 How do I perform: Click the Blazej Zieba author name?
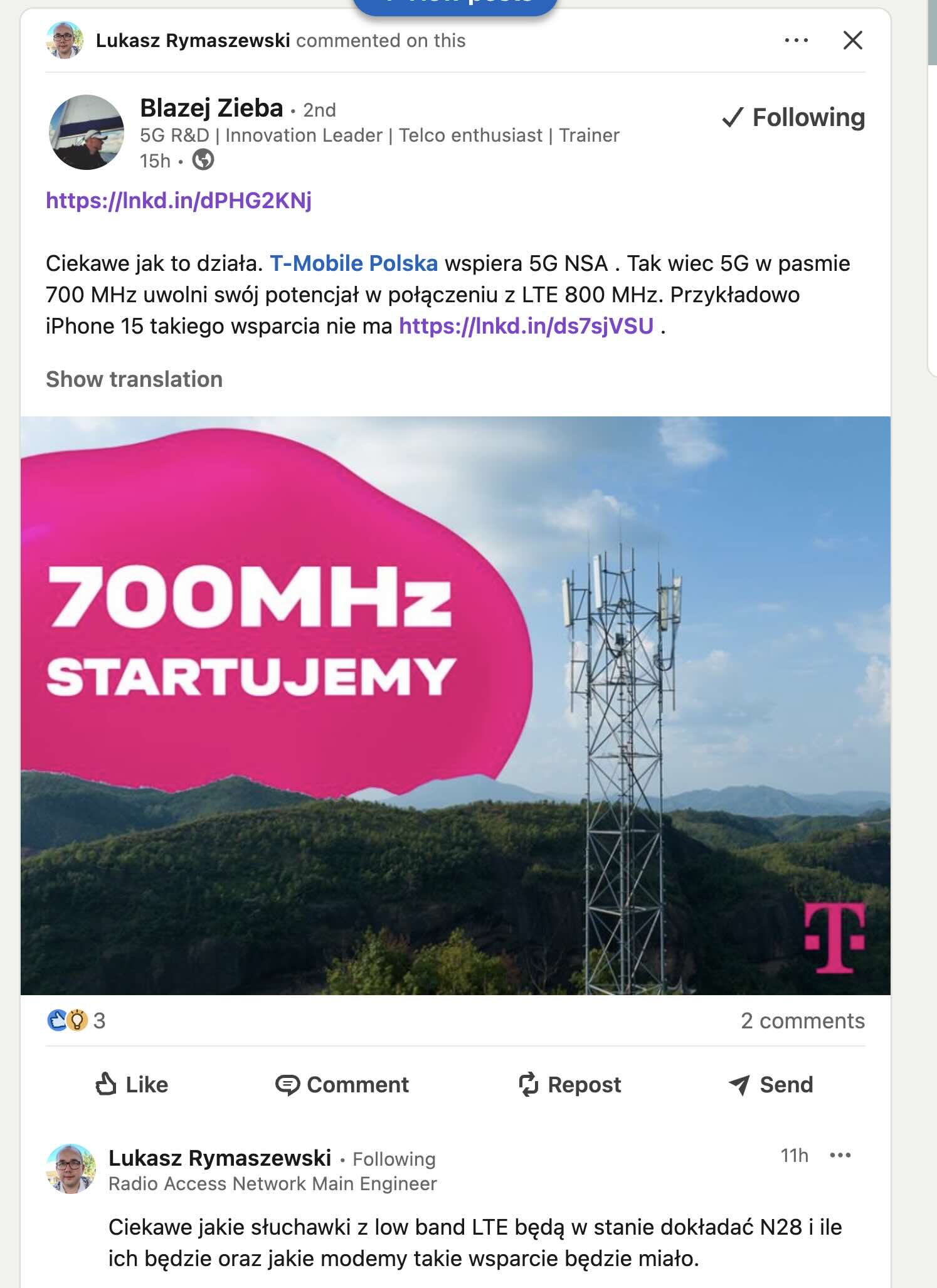click(x=211, y=108)
